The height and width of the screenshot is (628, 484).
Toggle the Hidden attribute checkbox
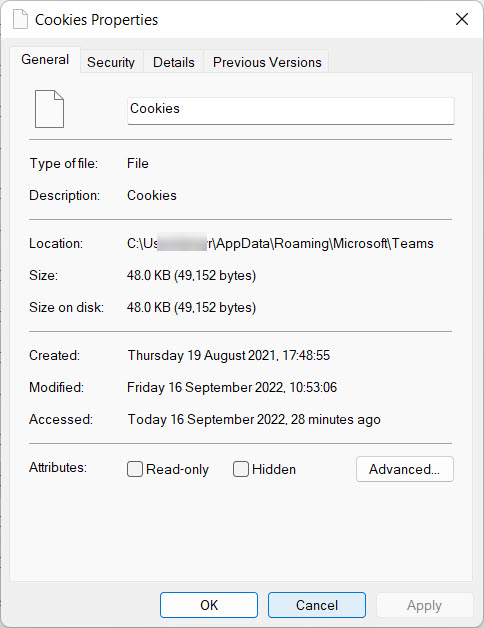(x=241, y=469)
